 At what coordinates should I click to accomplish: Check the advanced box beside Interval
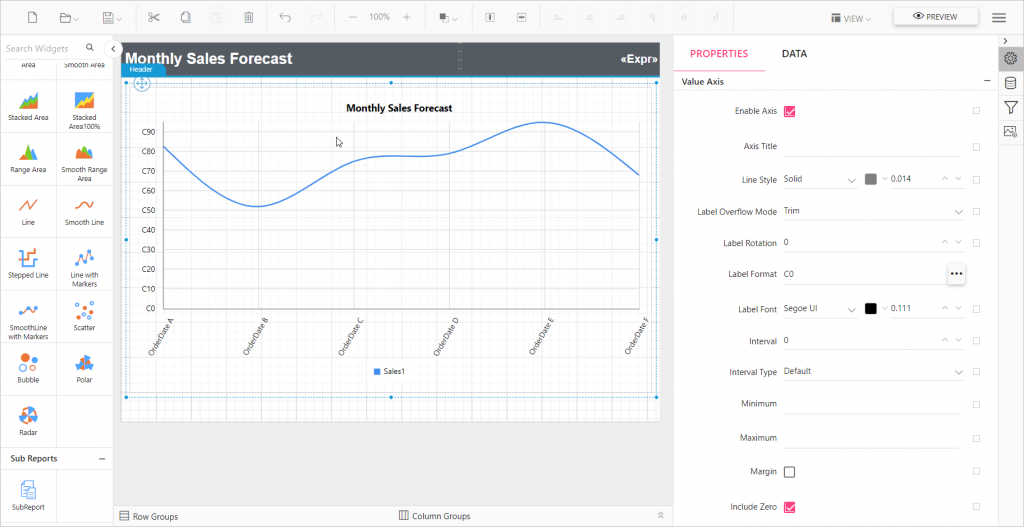point(976,341)
